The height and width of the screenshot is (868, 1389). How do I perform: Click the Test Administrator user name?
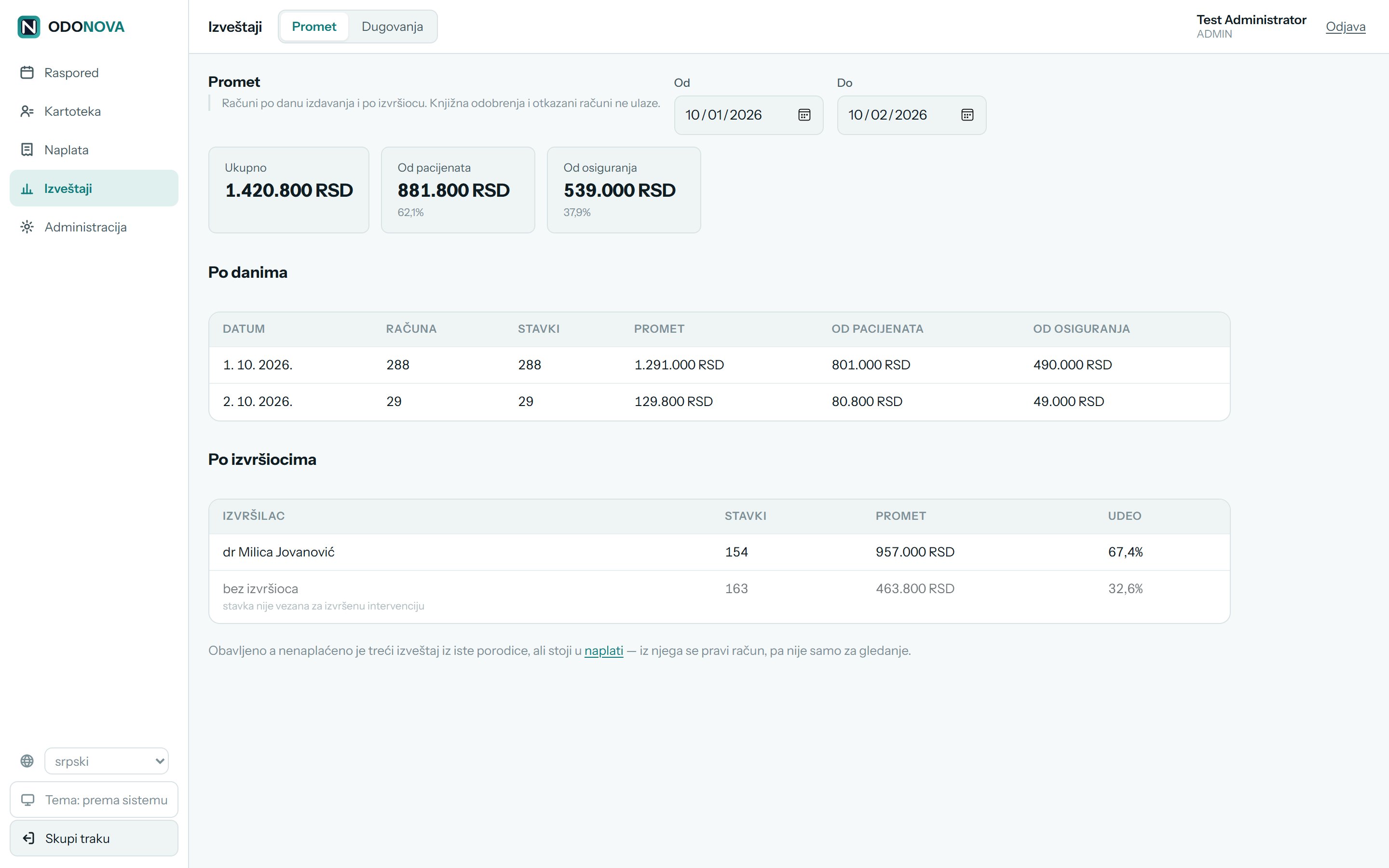[x=1251, y=19]
